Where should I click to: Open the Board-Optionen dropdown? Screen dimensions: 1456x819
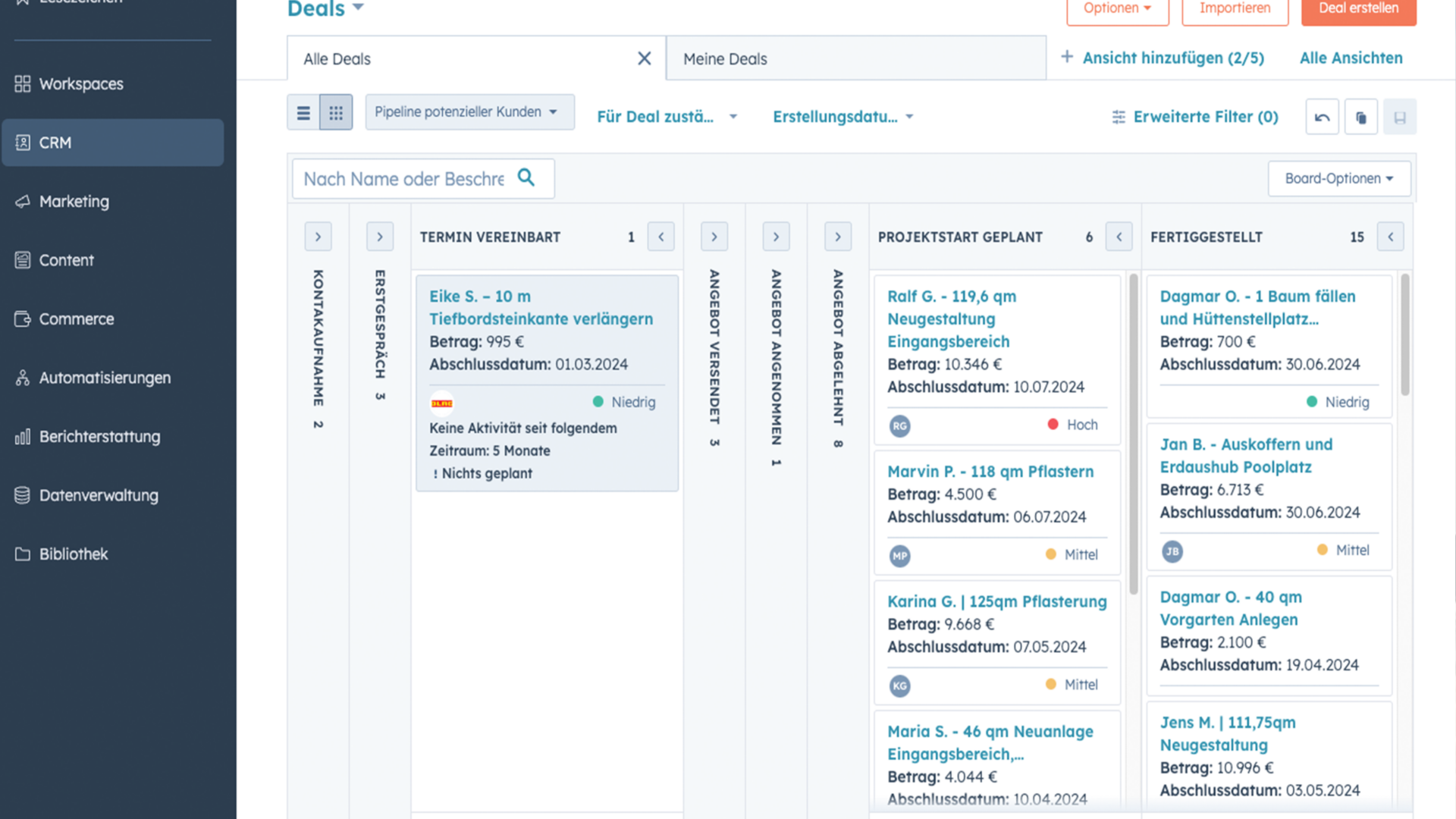(1338, 178)
